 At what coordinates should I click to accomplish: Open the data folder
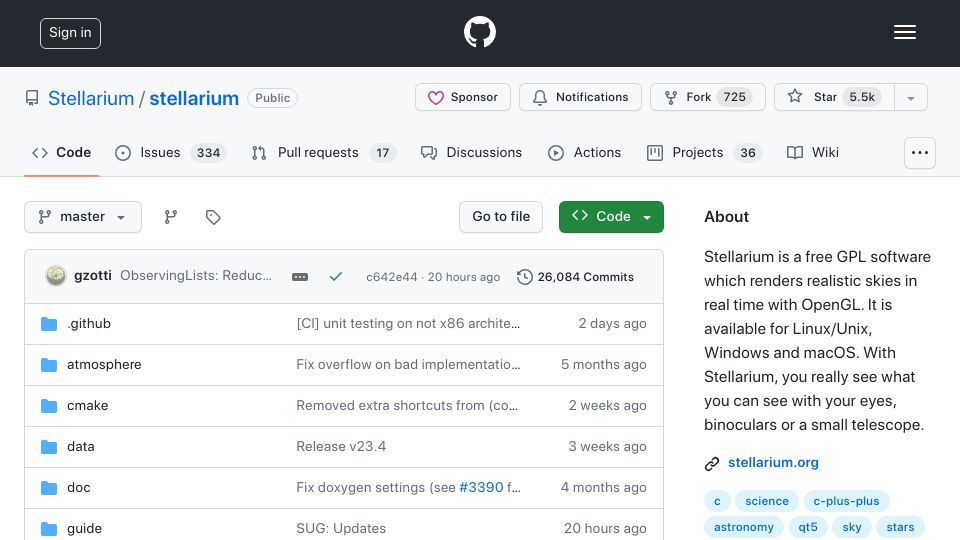[81, 446]
